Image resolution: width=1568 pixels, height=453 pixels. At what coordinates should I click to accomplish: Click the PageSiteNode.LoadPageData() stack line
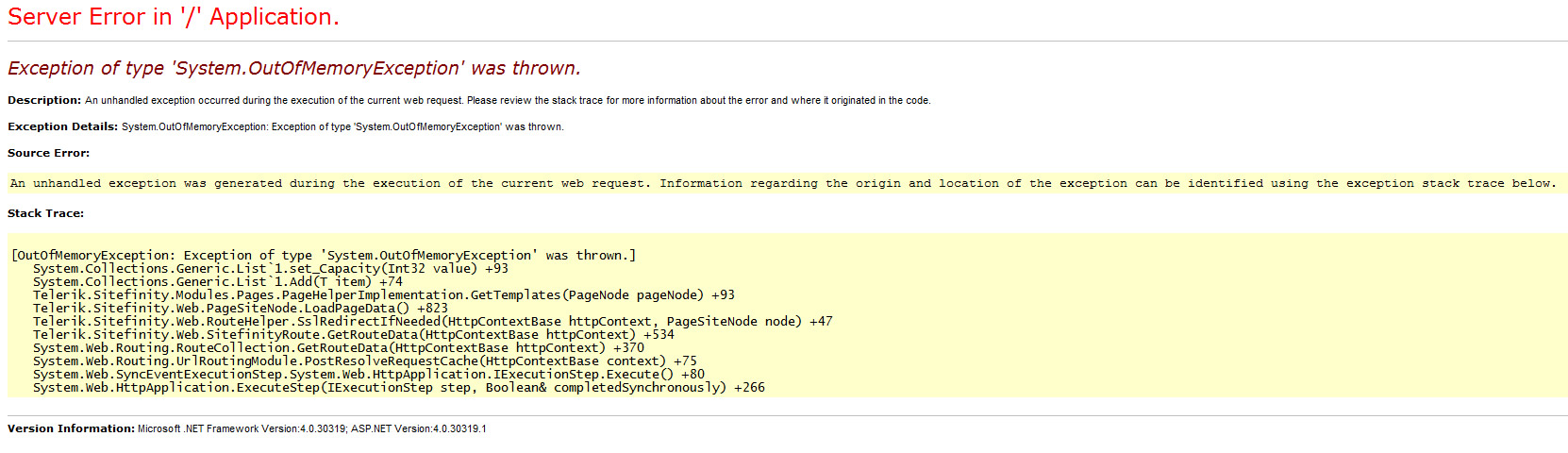click(x=240, y=308)
